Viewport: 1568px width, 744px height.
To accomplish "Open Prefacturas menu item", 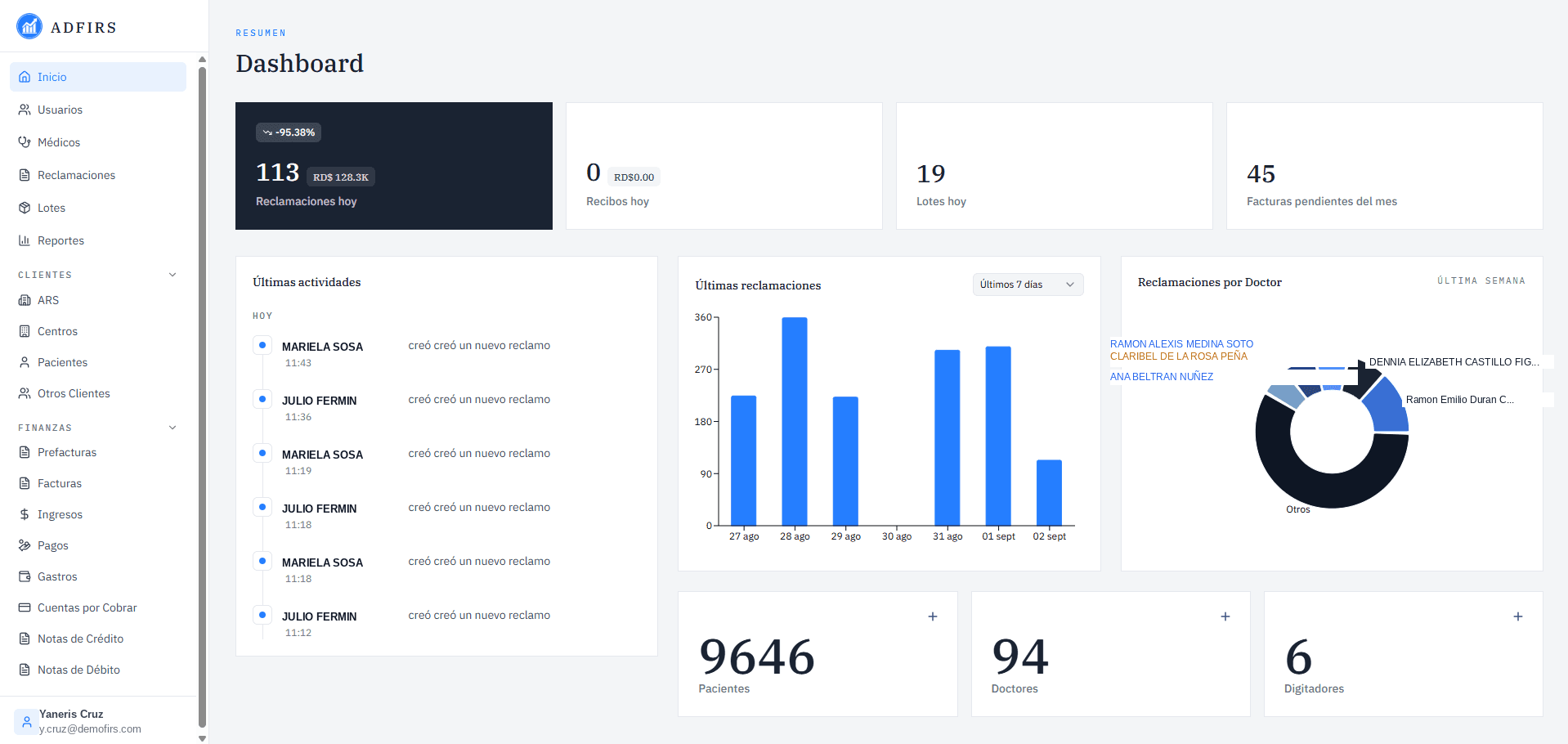I will [x=98, y=452].
